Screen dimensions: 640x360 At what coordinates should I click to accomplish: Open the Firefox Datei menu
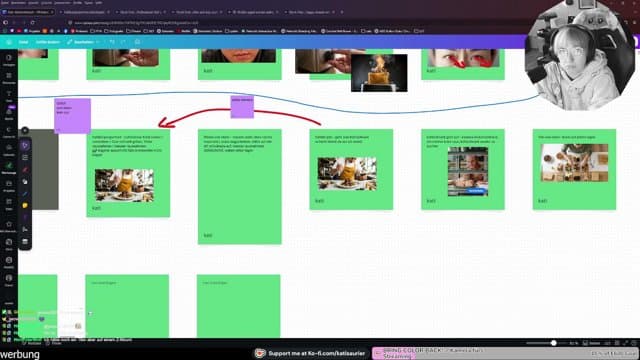tap(4, 2)
